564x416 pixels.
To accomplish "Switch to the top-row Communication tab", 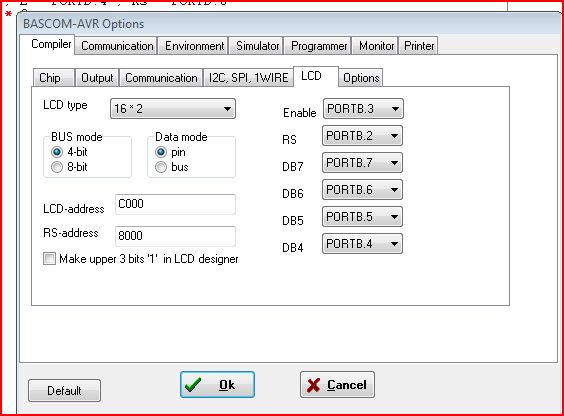I will tap(117, 46).
